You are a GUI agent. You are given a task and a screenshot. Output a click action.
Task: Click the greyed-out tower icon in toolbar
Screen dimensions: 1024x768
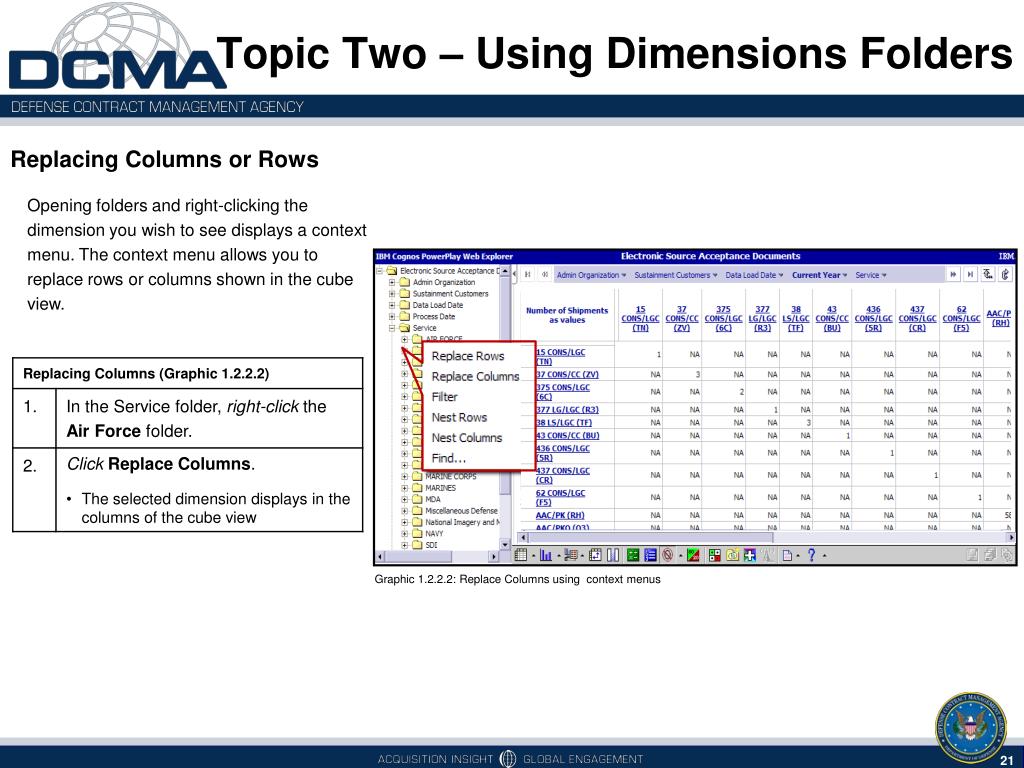point(767,555)
